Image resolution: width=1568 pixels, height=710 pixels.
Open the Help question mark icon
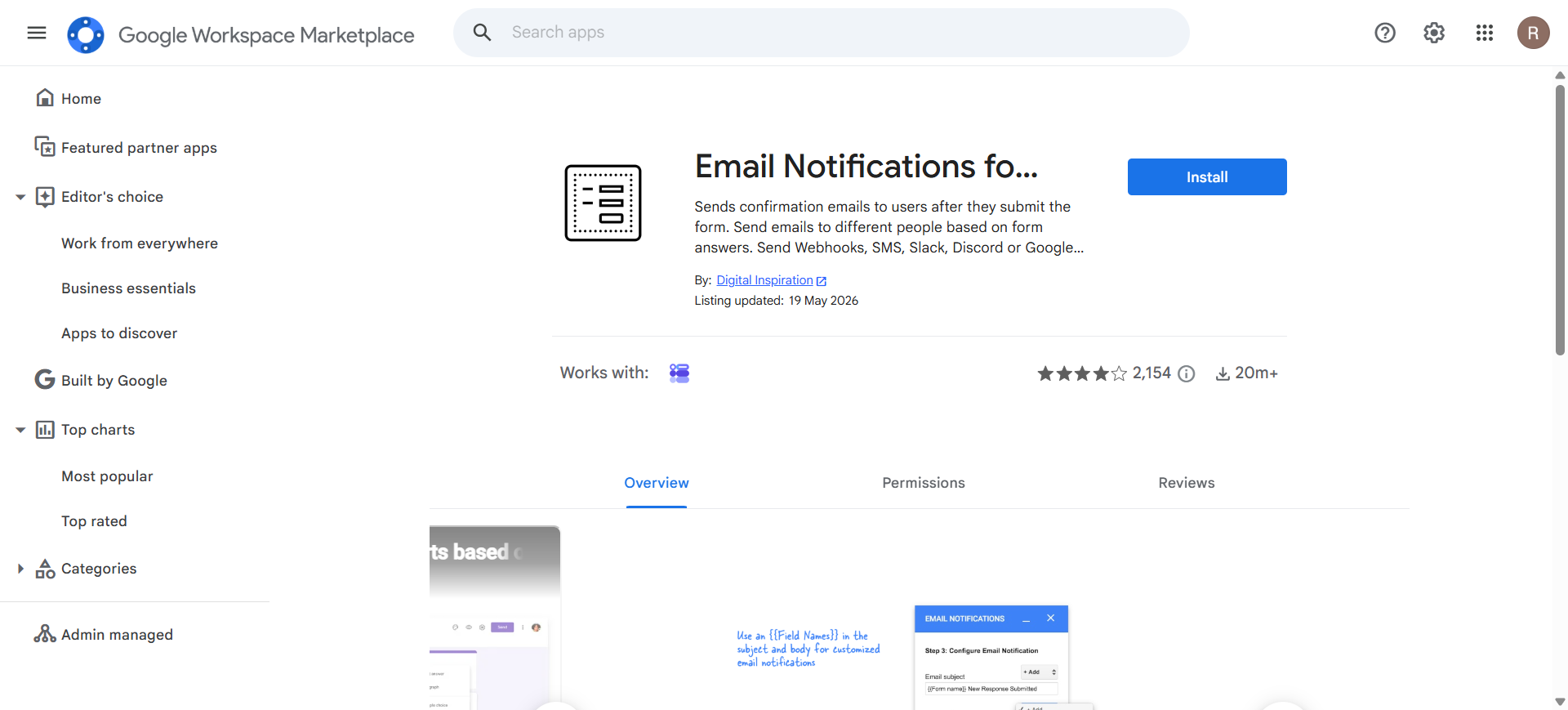tap(1385, 33)
